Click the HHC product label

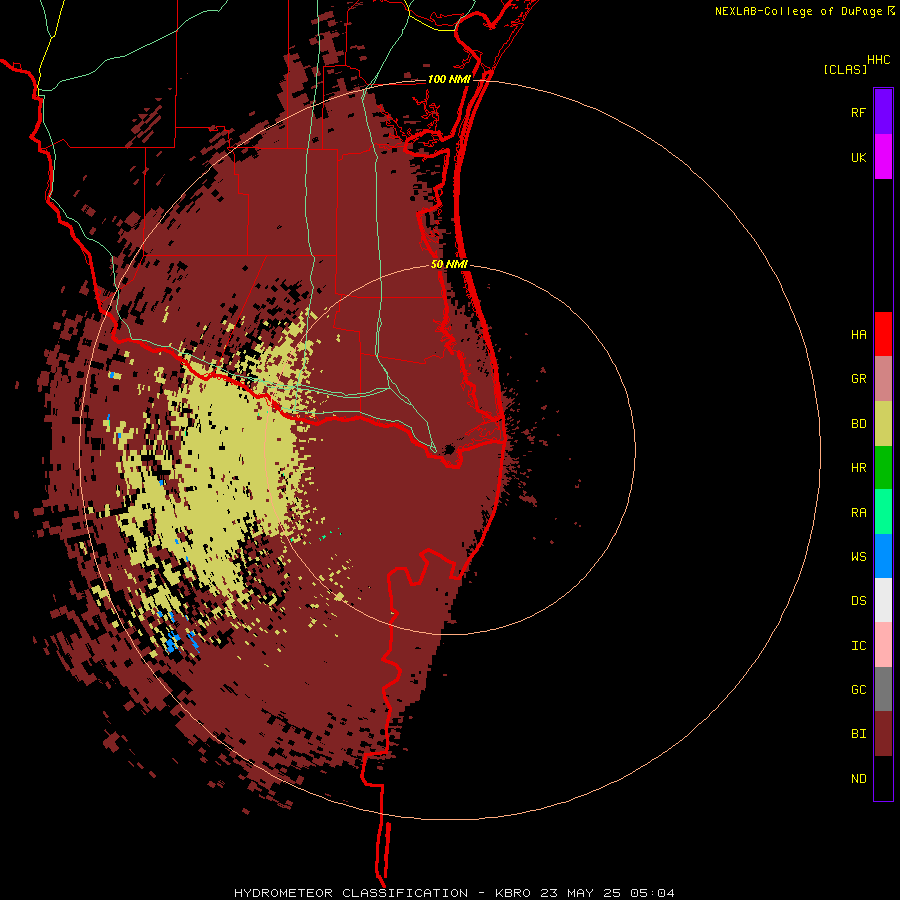point(878,60)
